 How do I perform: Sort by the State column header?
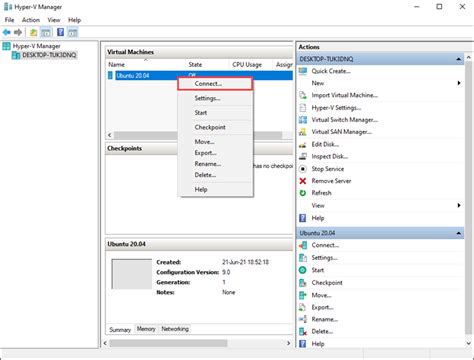pos(207,64)
